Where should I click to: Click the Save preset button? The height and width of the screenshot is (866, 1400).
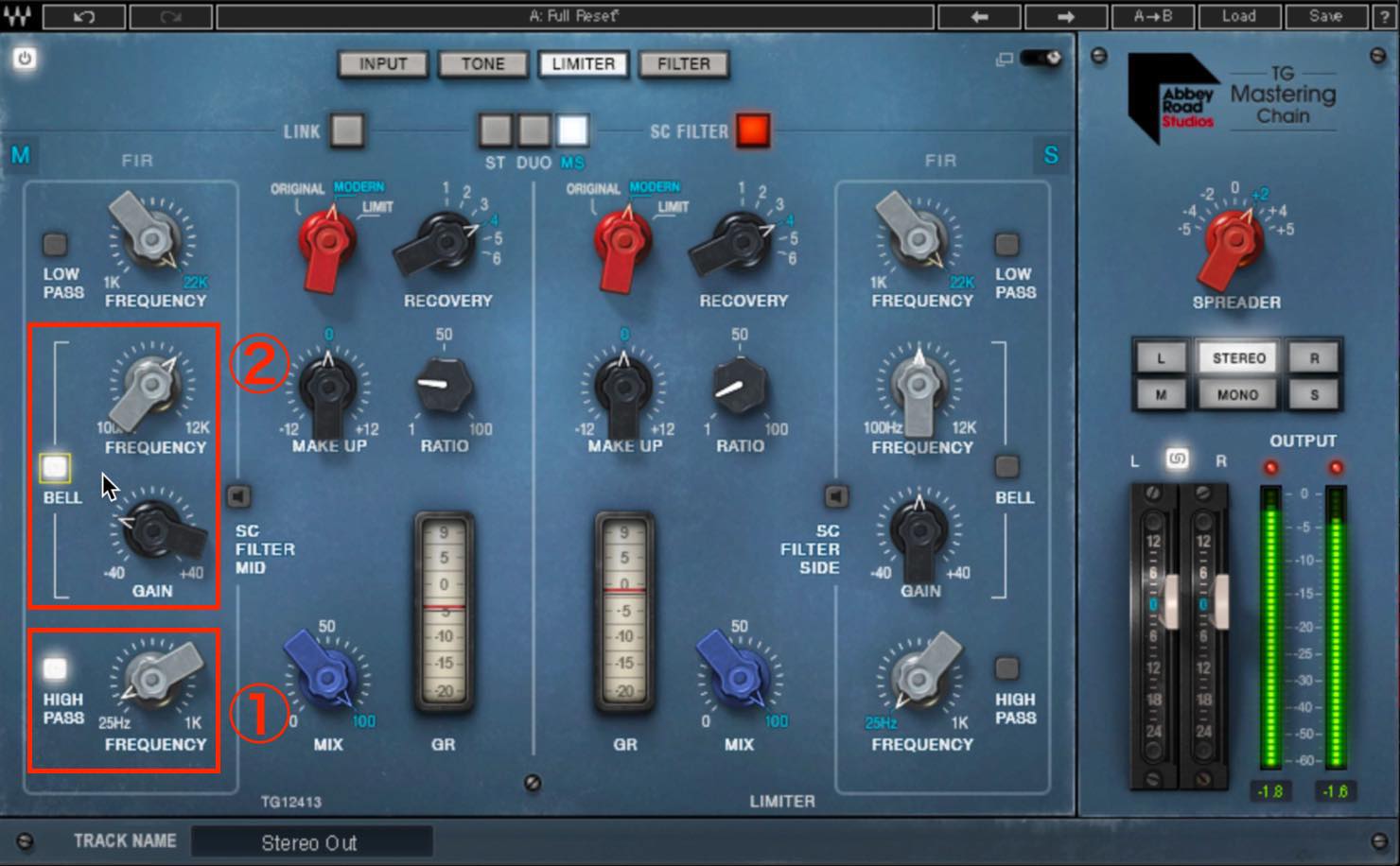click(x=1325, y=16)
